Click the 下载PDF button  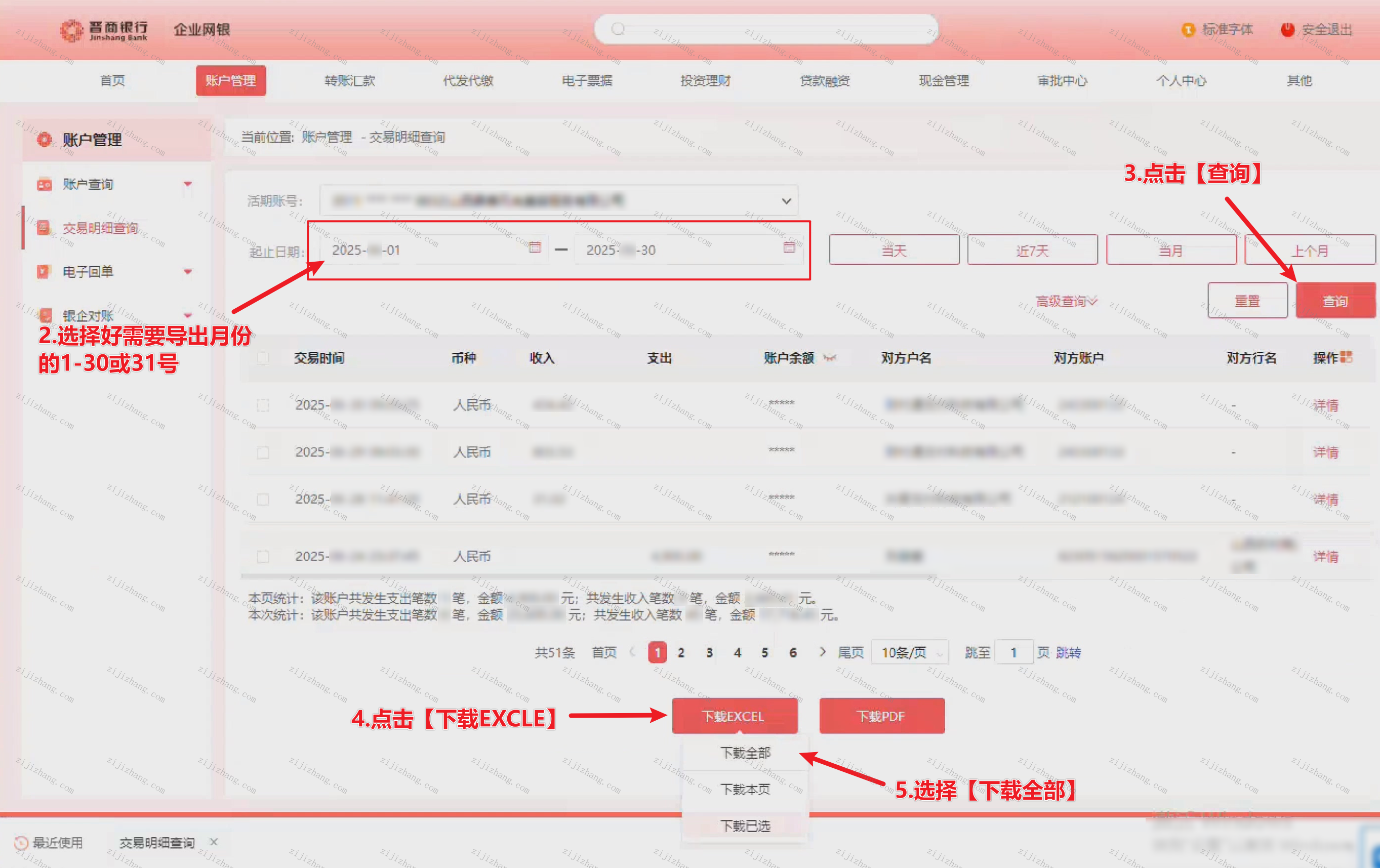click(881, 716)
